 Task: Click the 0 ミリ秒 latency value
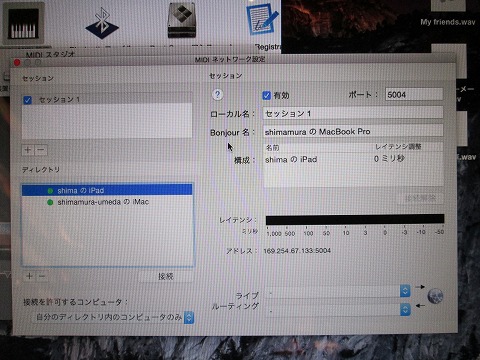pyautogui.click(x=389, y=159)
